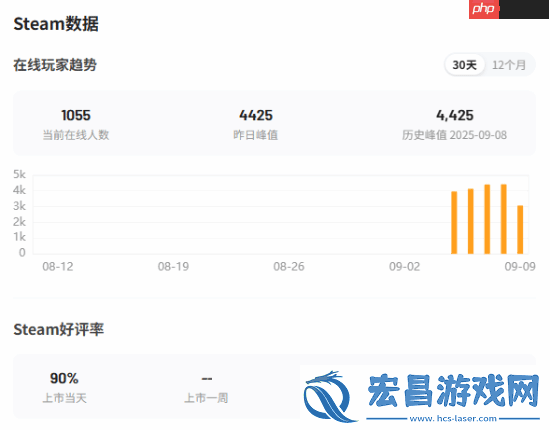
Task: Click the Steam好评率 section heading
Action: tap(59, 329)
